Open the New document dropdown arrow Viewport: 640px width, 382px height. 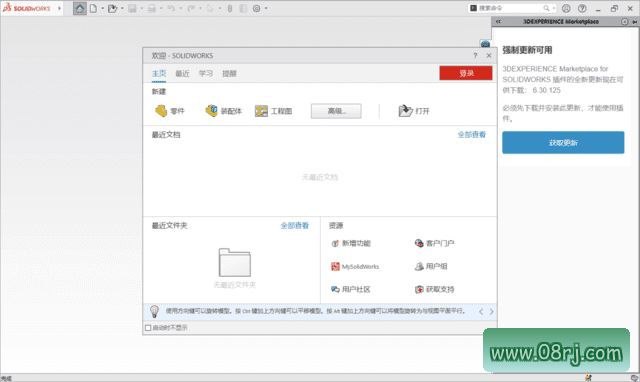point(102,8)
